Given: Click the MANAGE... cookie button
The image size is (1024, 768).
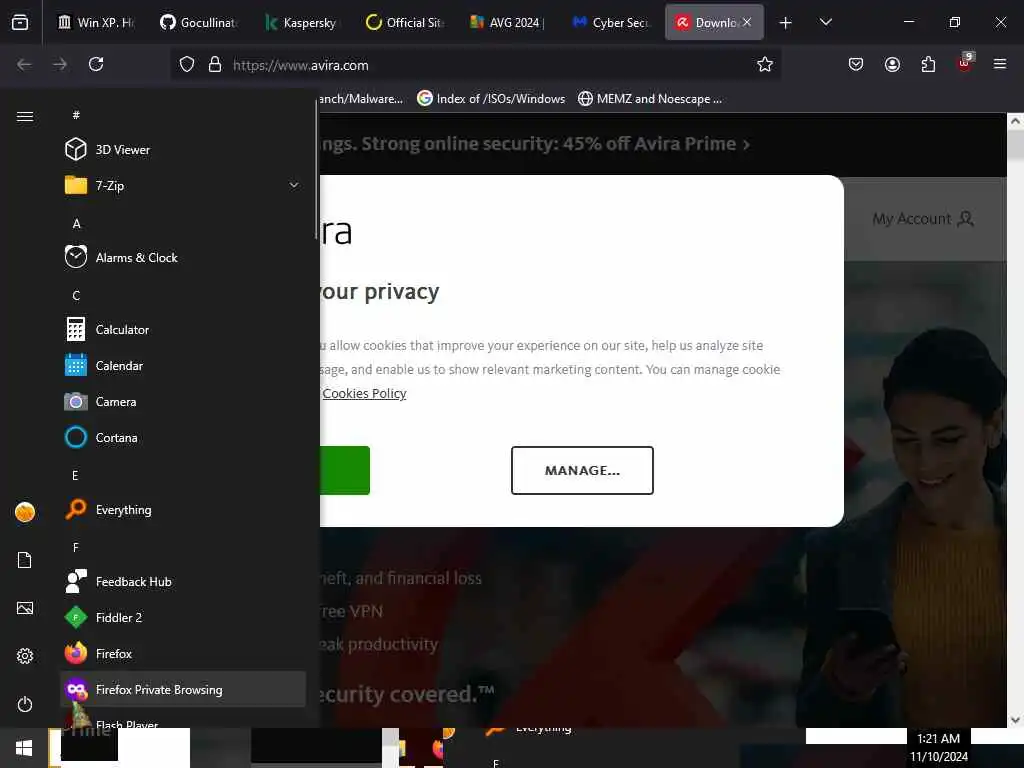Looking at the screenshot, I should pos(582,470).
